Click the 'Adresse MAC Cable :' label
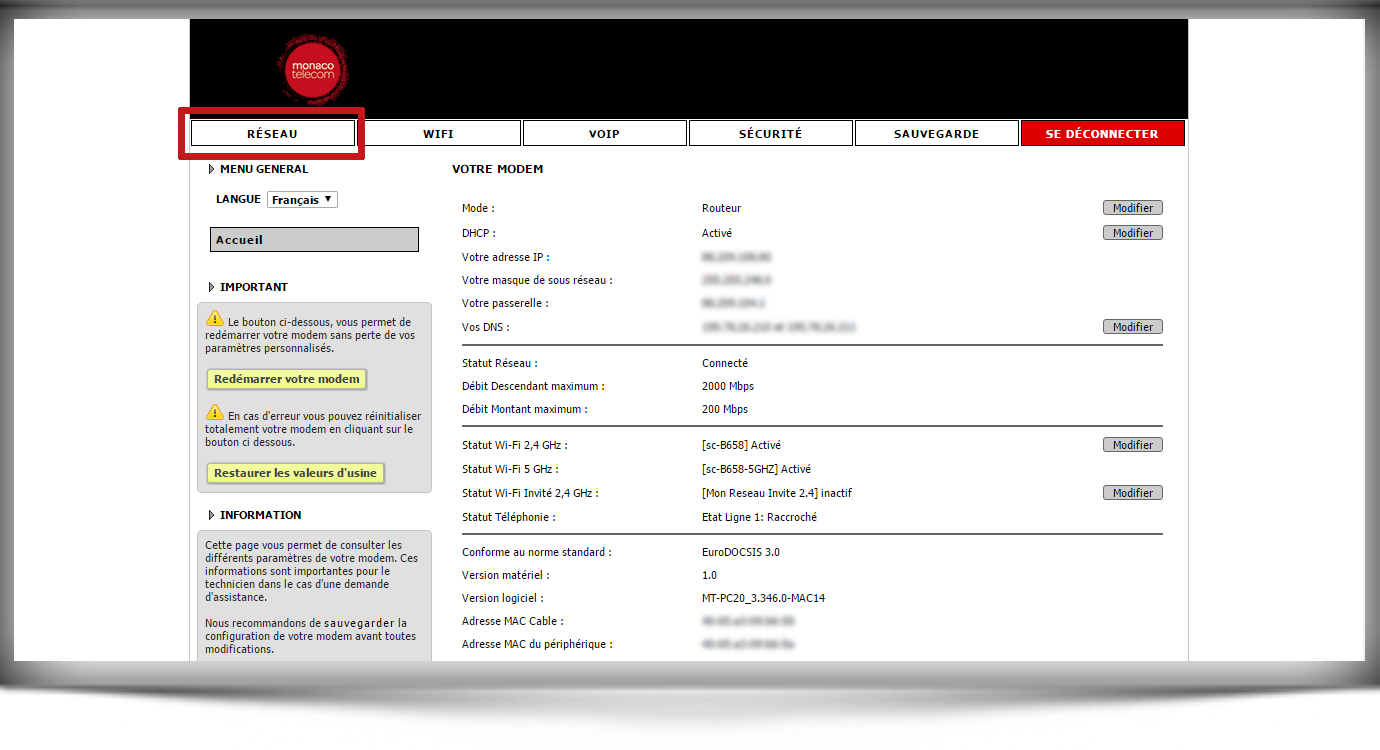The image size is (1380, 750). (x=512, y=621)
